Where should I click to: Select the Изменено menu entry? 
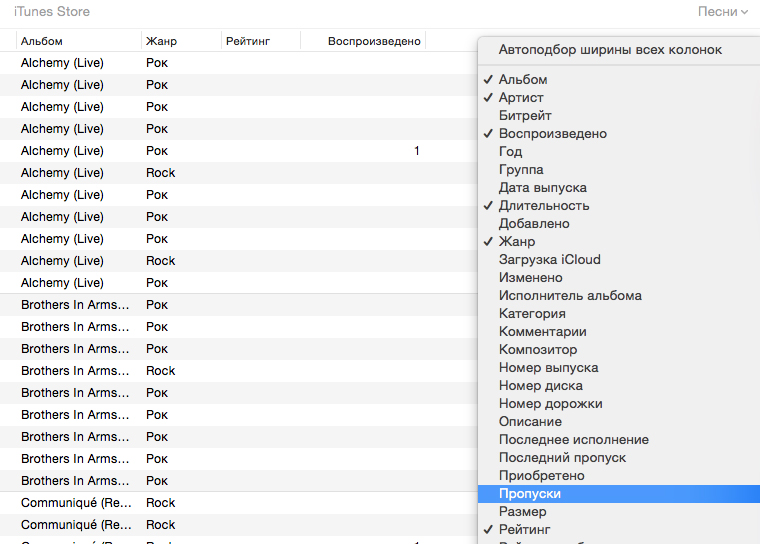click(619, 277)
